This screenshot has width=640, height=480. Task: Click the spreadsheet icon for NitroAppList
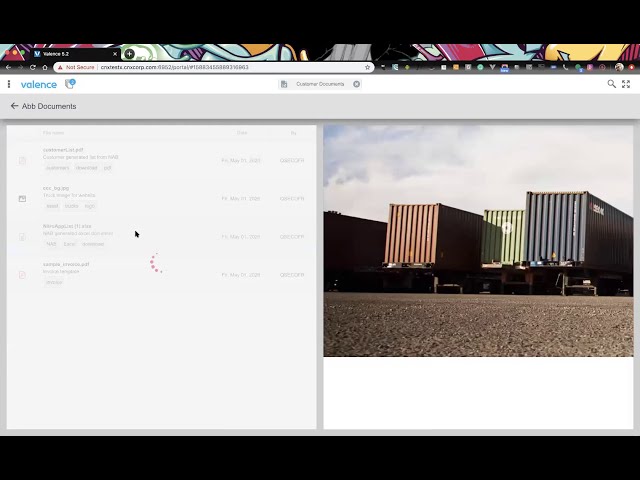(x=22, y=237)
